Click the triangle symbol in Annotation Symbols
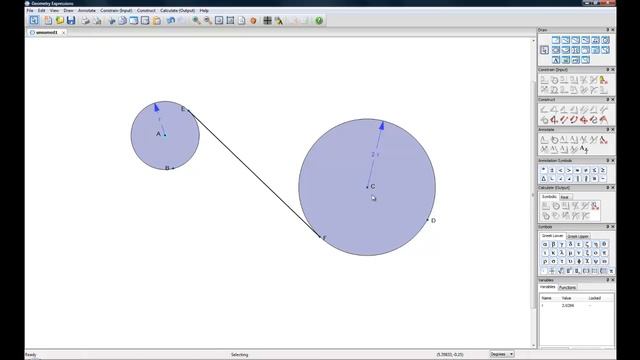The image size is (640, 360). (544, 179)
